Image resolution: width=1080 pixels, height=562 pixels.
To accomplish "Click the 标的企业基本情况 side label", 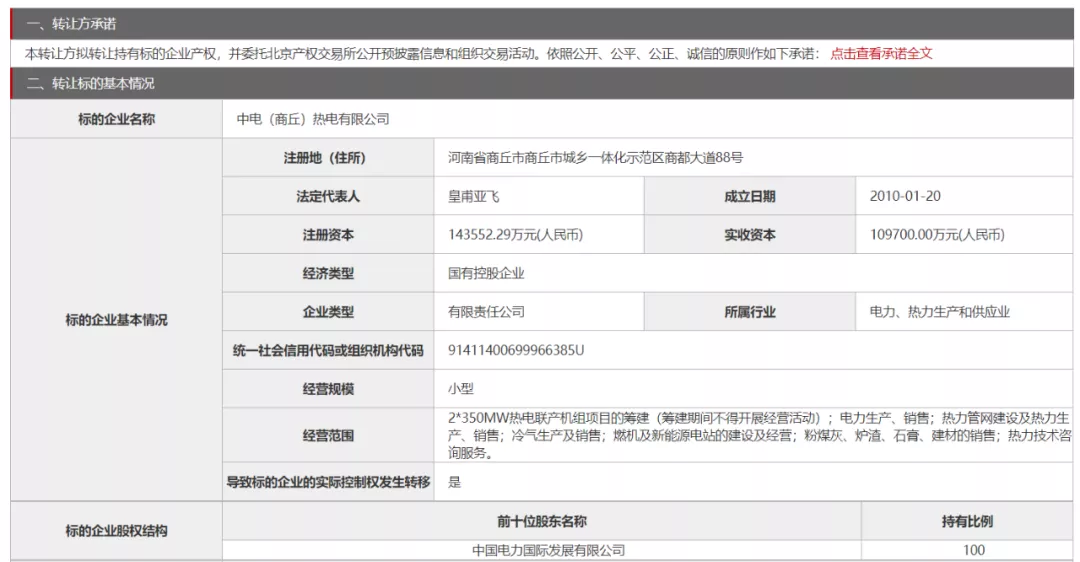I will [x=116, y=320].
